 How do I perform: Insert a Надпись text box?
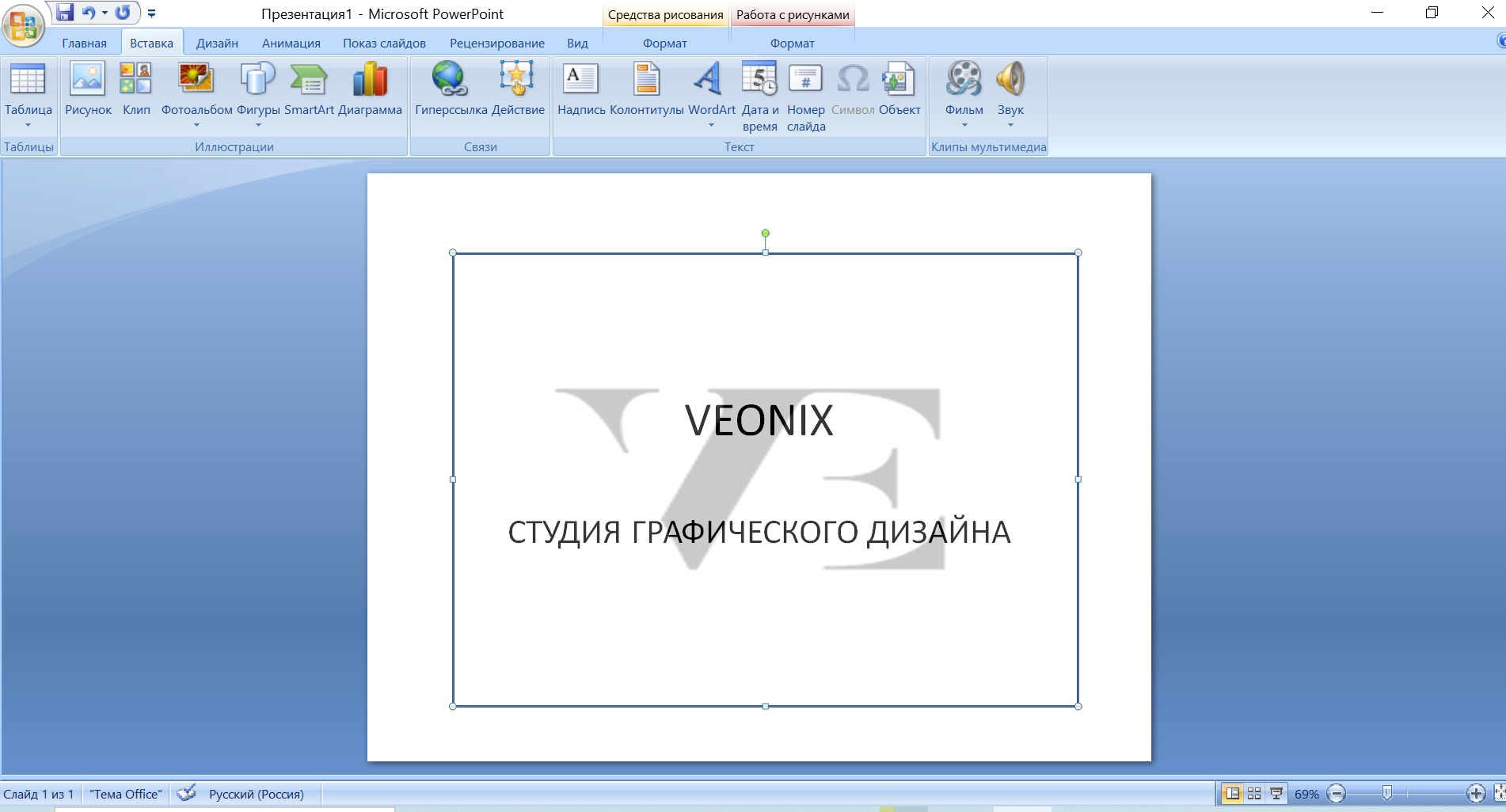(581, 89)
